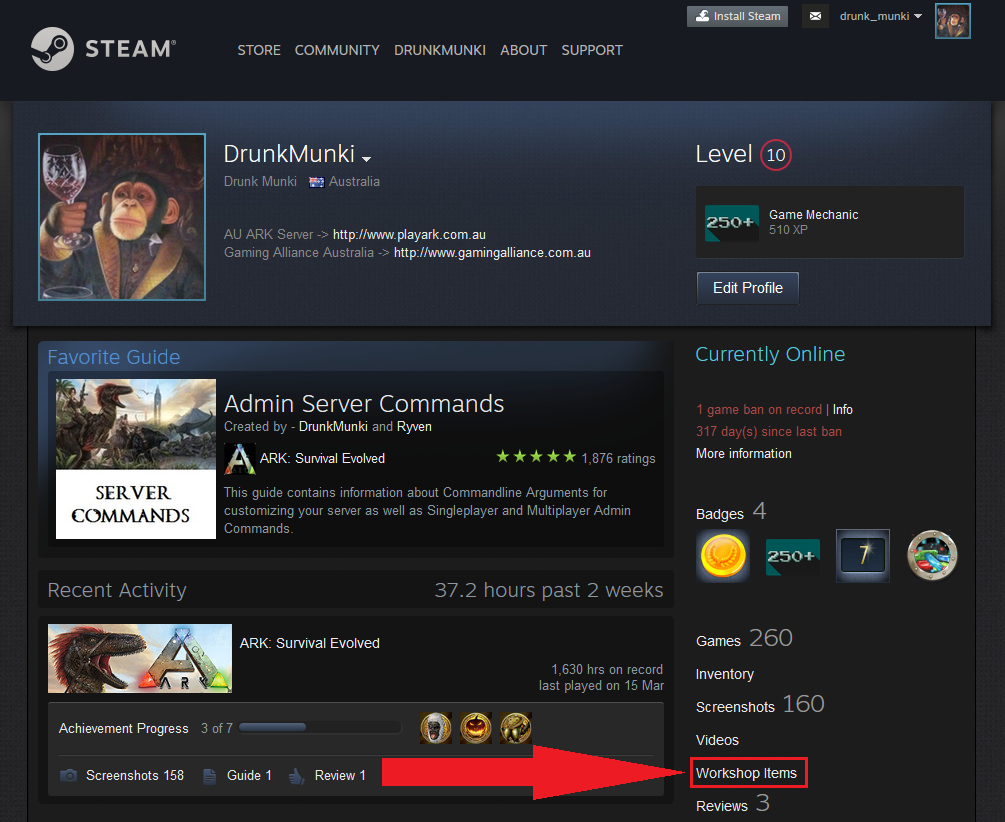Click the pumpkin achievement icon
Image resolution: width=1005 pixels, height=822 pixels.
(476, 728)
